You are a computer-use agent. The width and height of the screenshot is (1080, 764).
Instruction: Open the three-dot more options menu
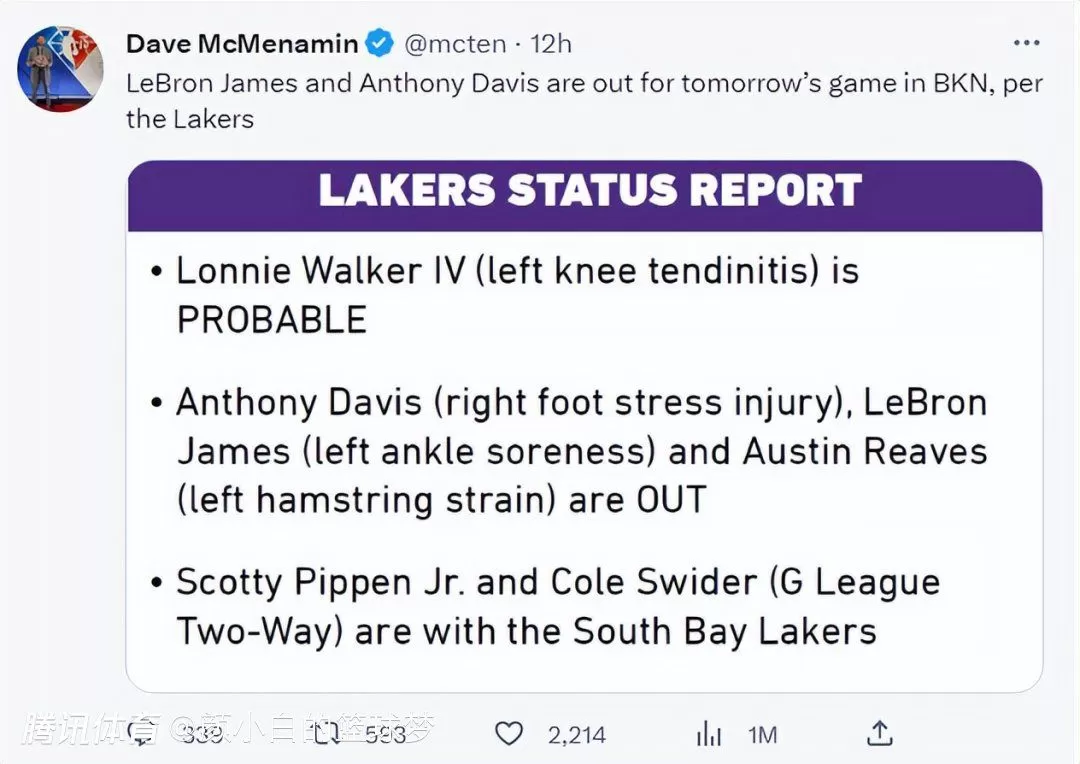(x=1026, y=43)
